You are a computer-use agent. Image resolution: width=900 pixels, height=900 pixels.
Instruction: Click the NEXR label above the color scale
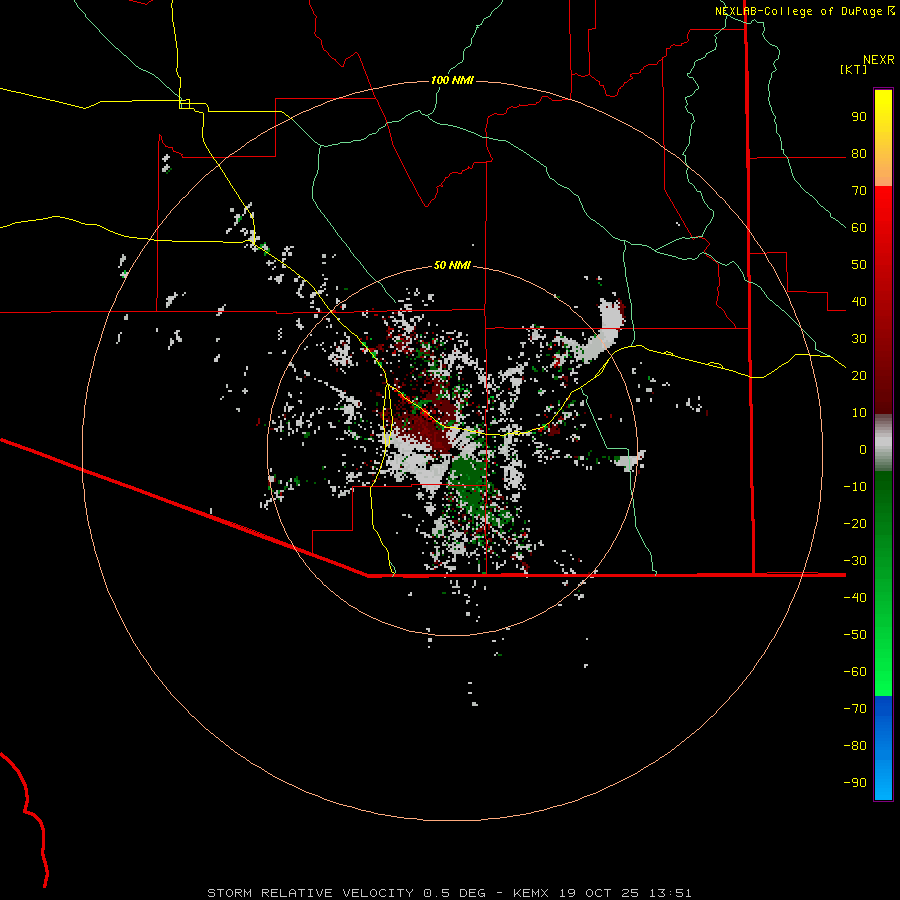tap(879, 60)
